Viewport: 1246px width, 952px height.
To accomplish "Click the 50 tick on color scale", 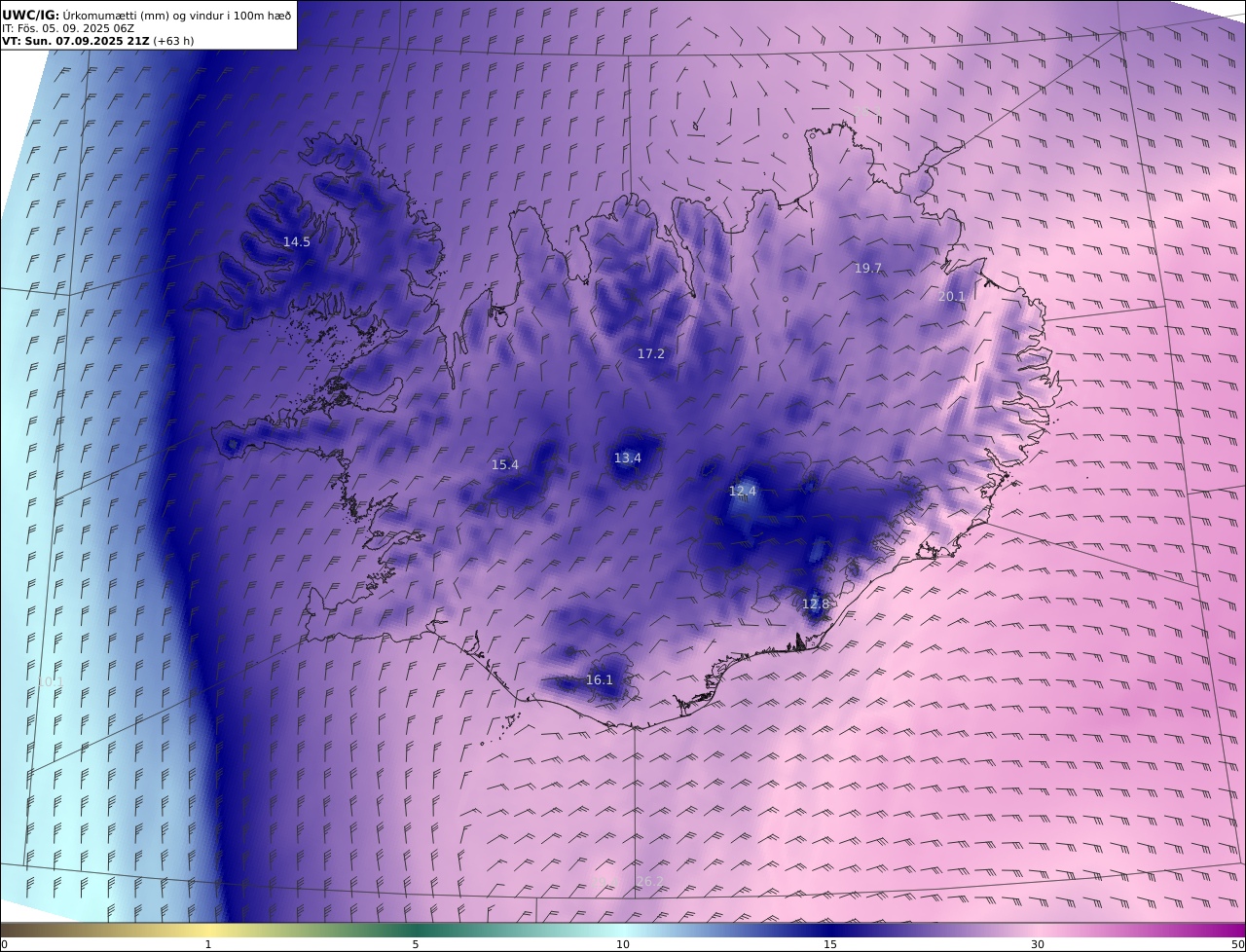I will 1238,944.
